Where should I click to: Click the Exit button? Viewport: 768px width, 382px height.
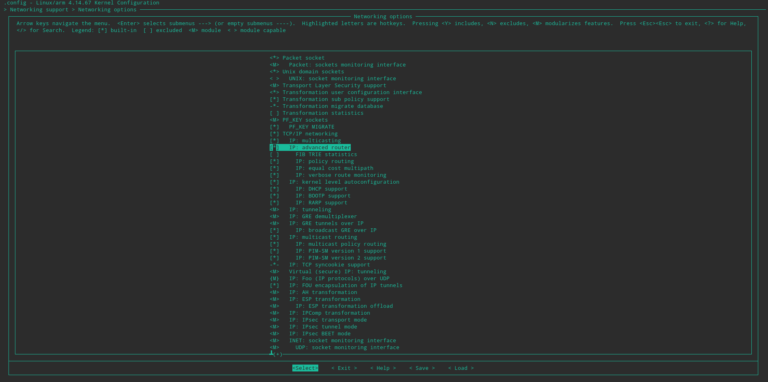click(x=344, y=368)
